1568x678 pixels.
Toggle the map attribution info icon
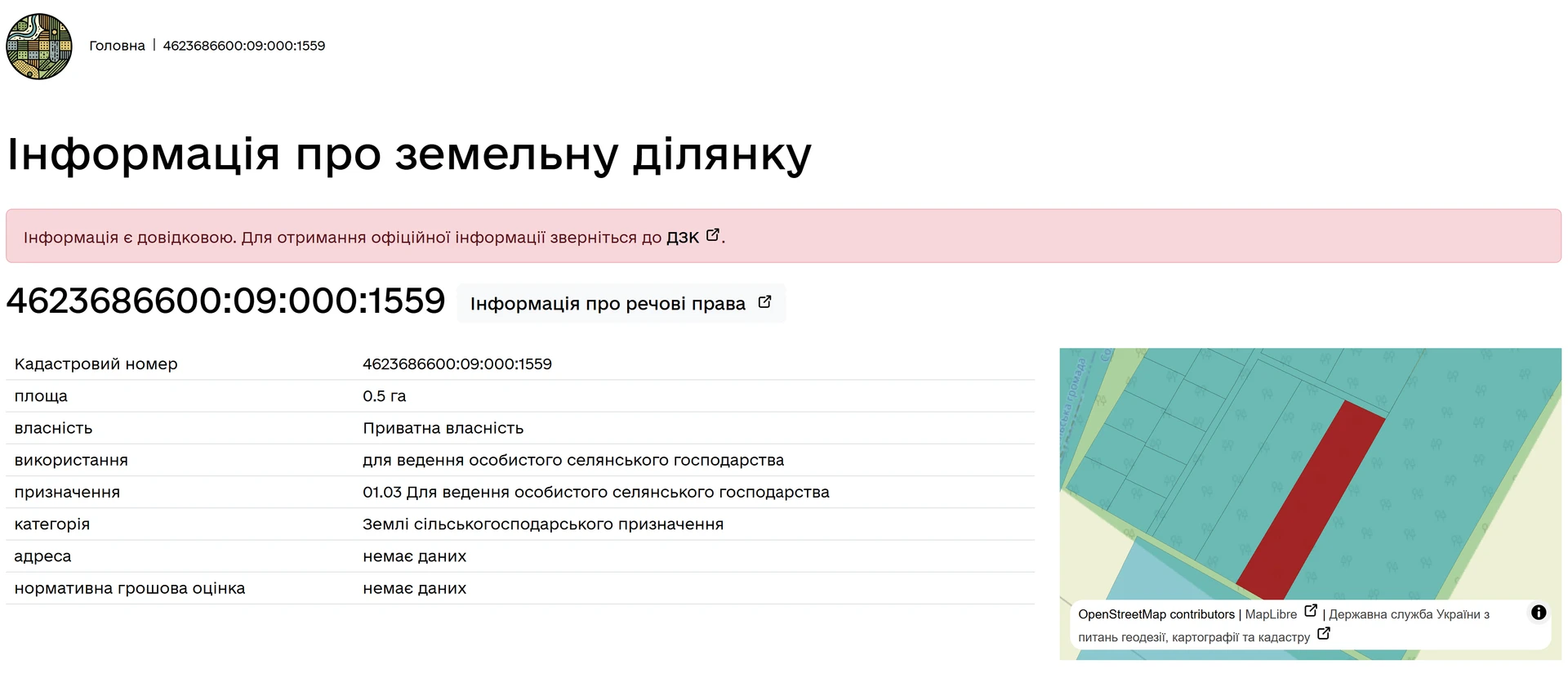[1539, 613]
